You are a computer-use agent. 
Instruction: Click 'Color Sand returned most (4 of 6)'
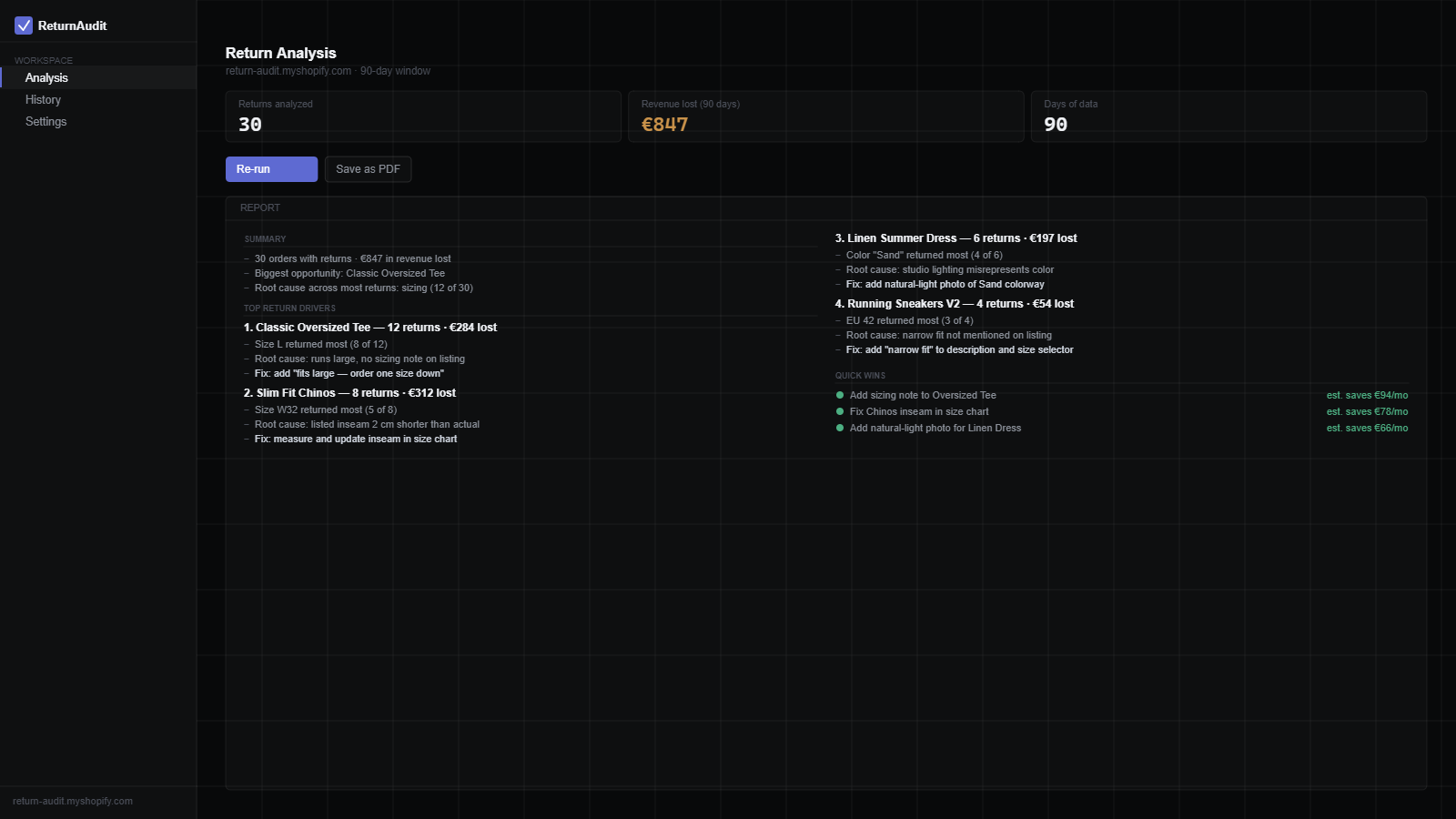pos(925,255)
